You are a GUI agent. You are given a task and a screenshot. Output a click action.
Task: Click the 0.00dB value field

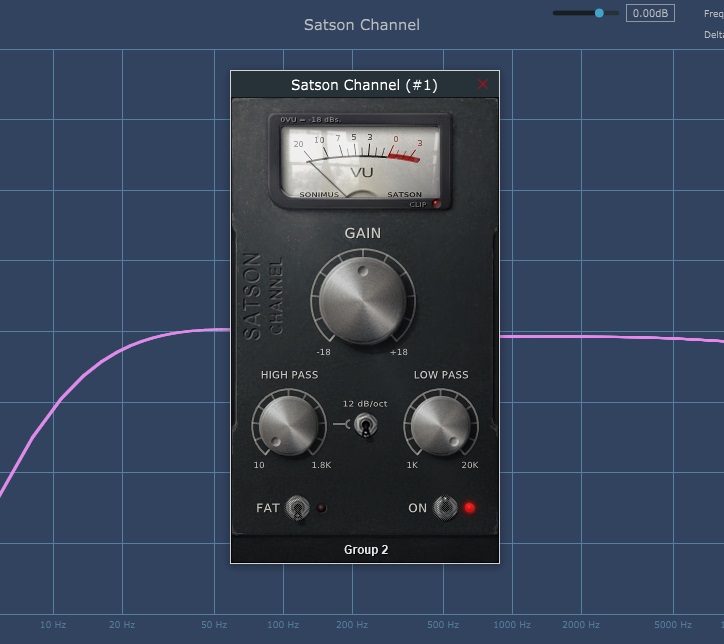pos(650,13)
